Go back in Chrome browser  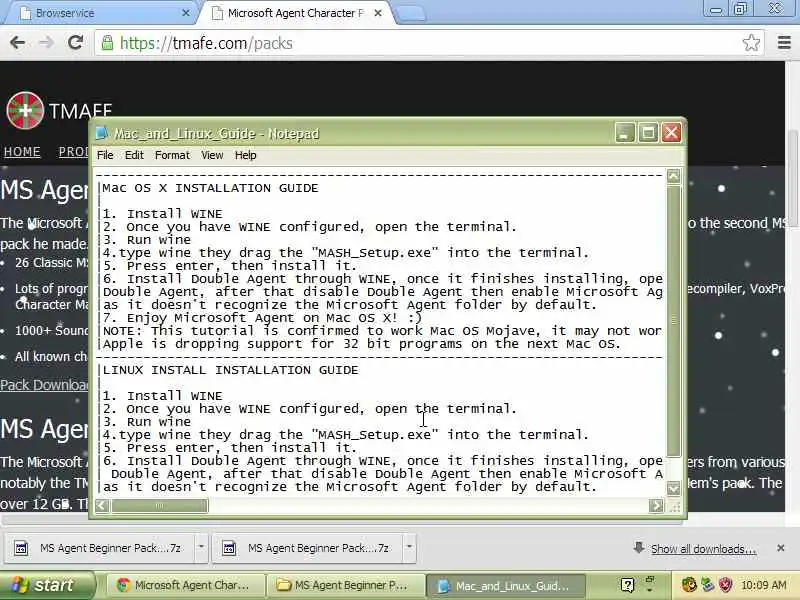click(x=17, y=42)
